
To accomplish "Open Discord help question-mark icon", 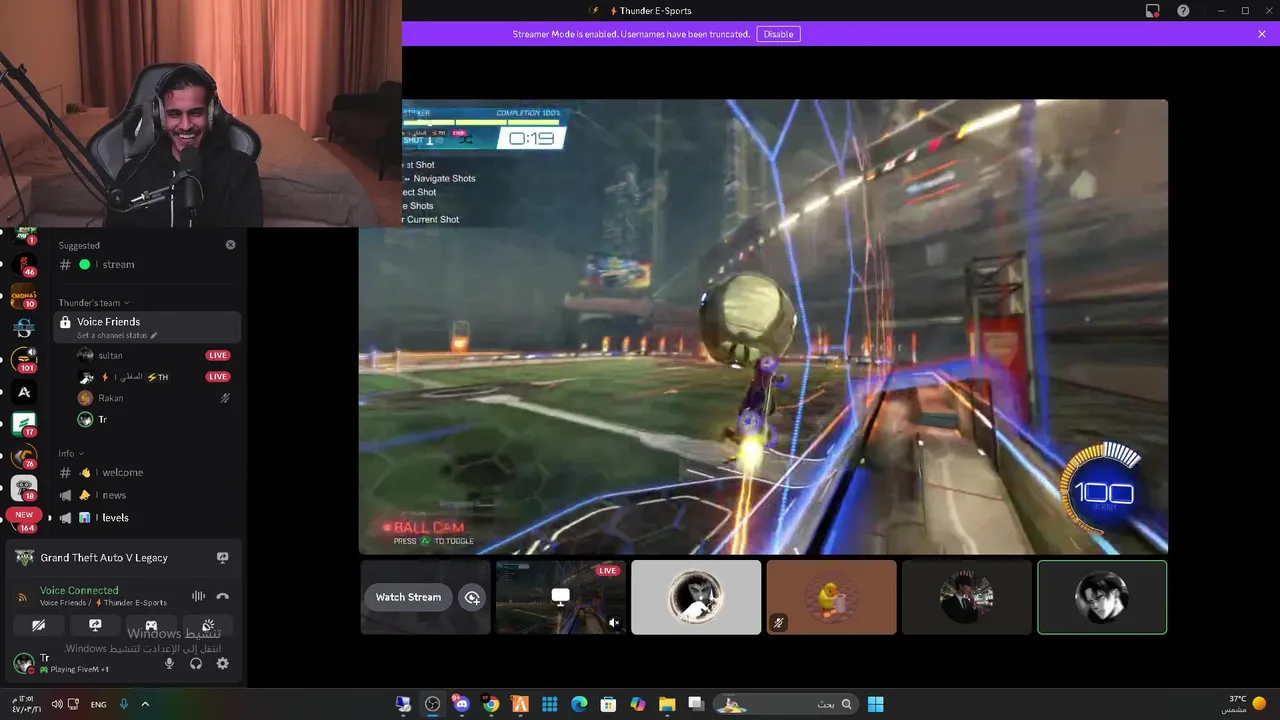I will pos(1183,11).
